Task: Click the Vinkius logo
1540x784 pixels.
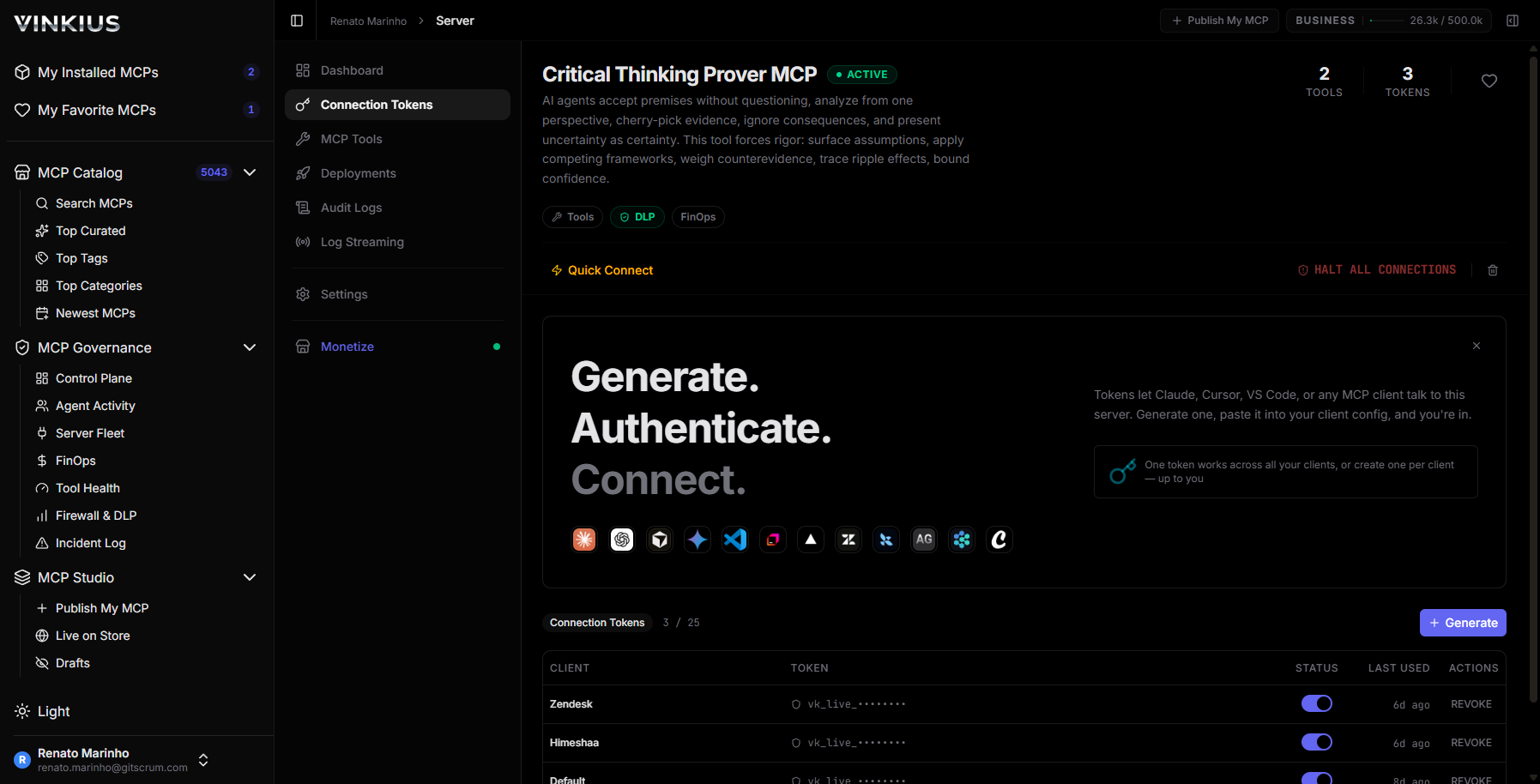Action: click(67, 23)
